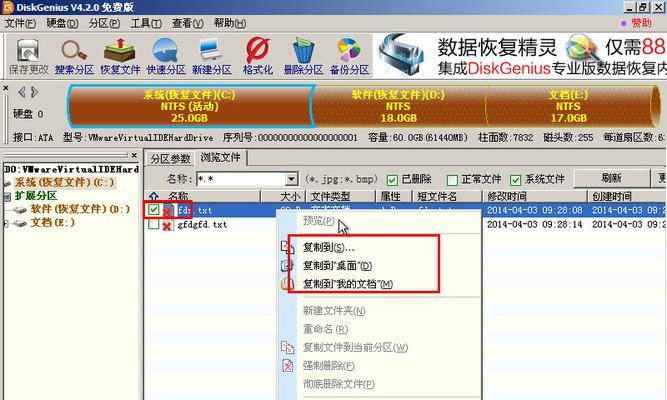The height and width of the screenshot is (400, 667).
Task: Sort by the 大小 column header
Action: tap(284, 196)
